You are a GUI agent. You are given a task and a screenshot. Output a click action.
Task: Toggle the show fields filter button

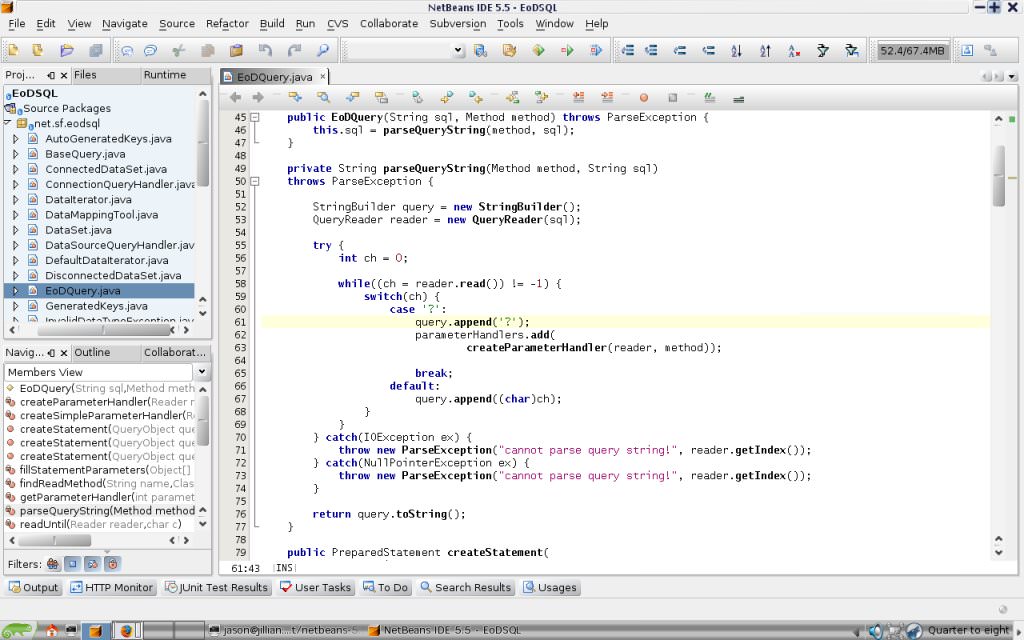72,564
